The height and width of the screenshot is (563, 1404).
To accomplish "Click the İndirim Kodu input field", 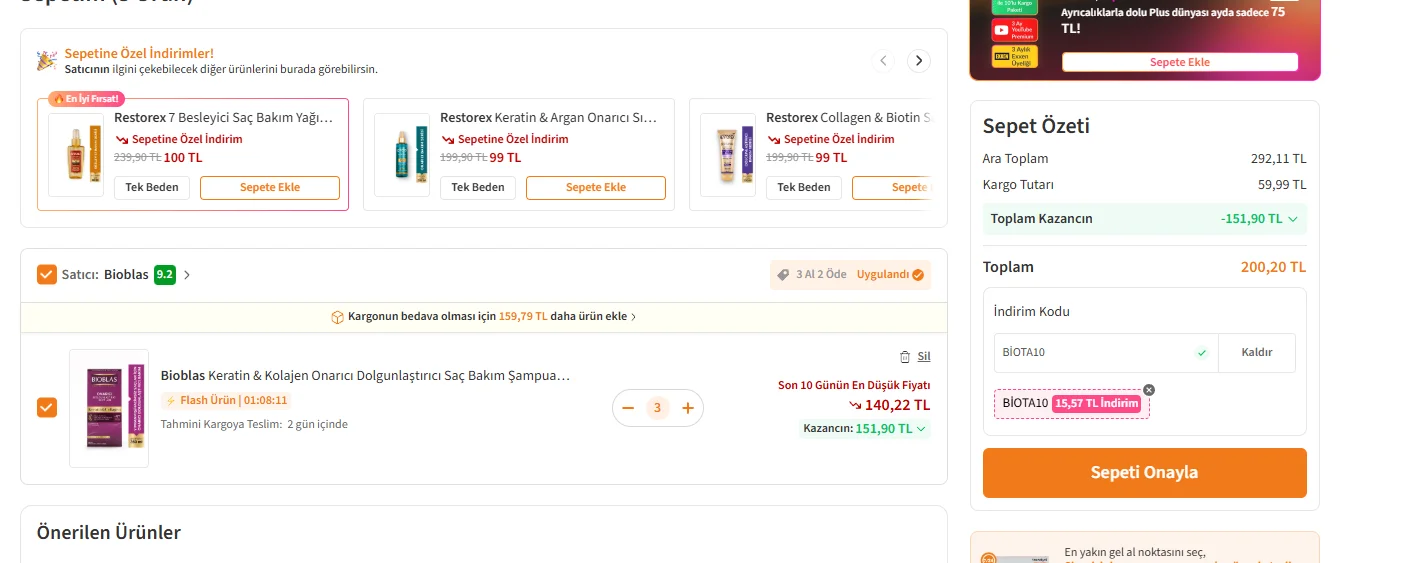I will coord(1090,353).
